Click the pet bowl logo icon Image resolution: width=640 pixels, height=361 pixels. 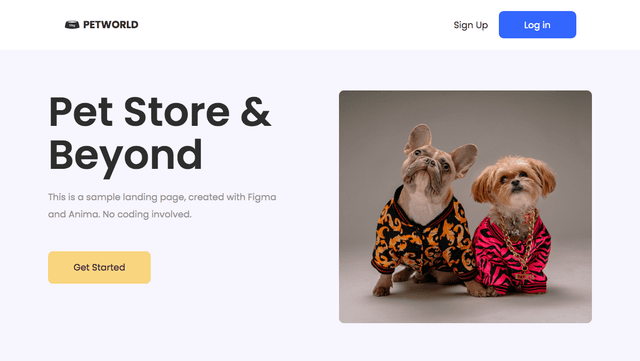pos(72,25)
